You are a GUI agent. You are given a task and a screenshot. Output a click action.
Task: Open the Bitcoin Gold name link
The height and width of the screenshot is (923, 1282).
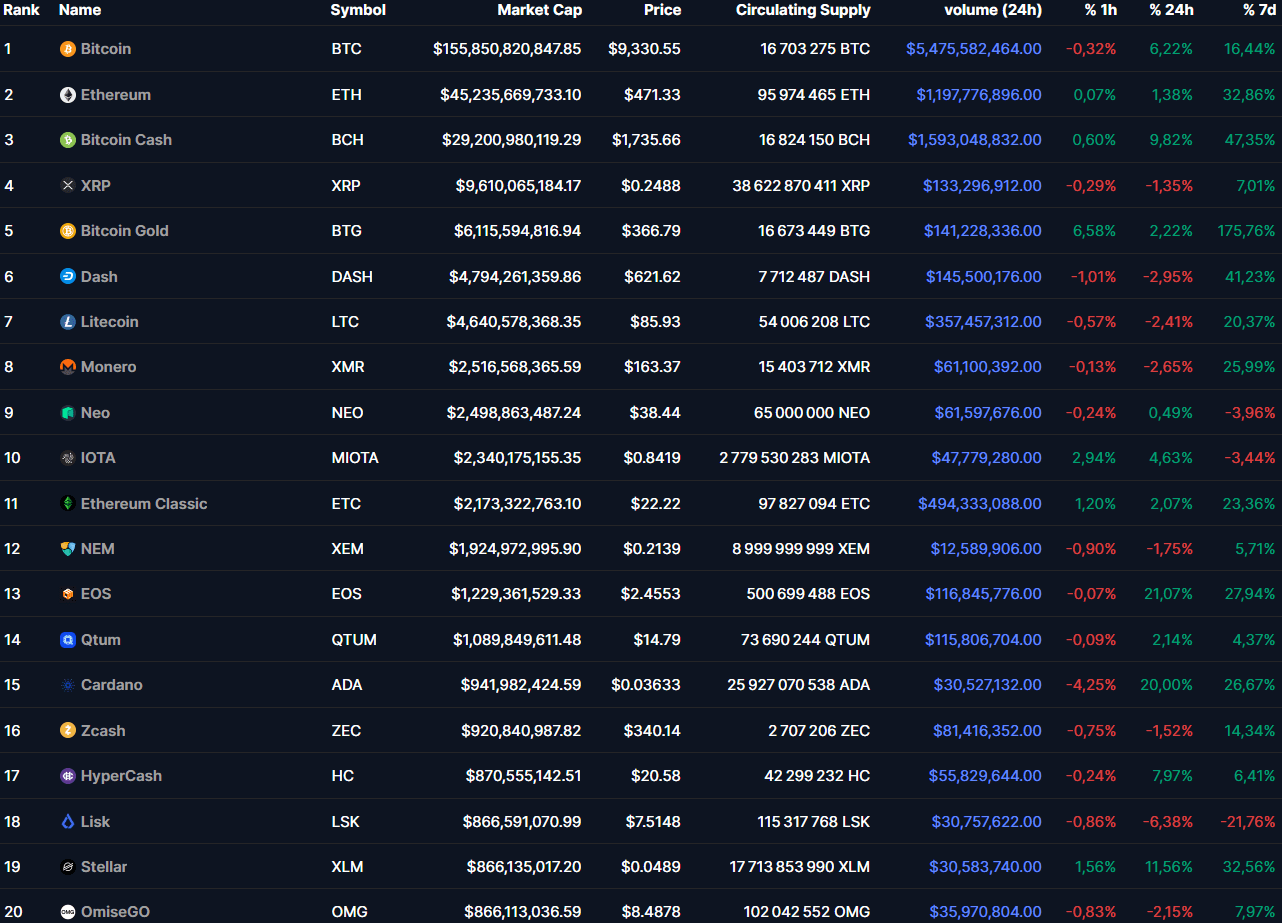coord(125,231)
